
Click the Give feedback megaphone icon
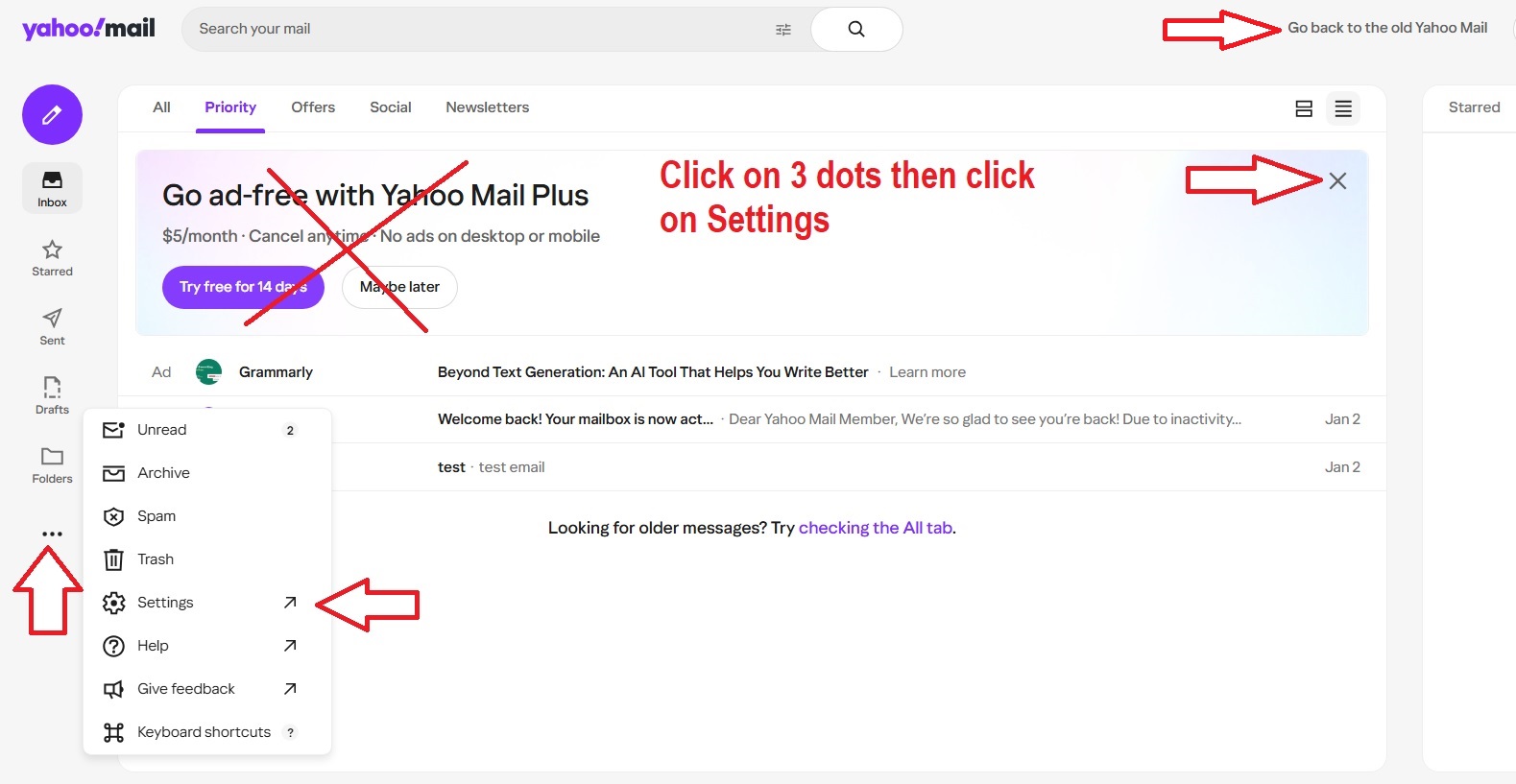tap(113, 689)
